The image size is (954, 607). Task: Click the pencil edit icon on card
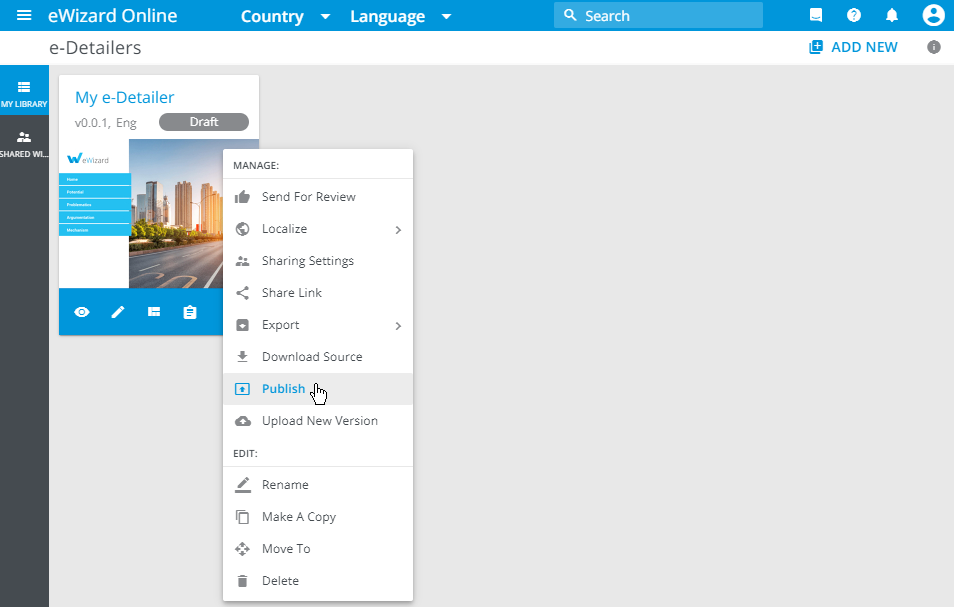[x=118, y=312]
